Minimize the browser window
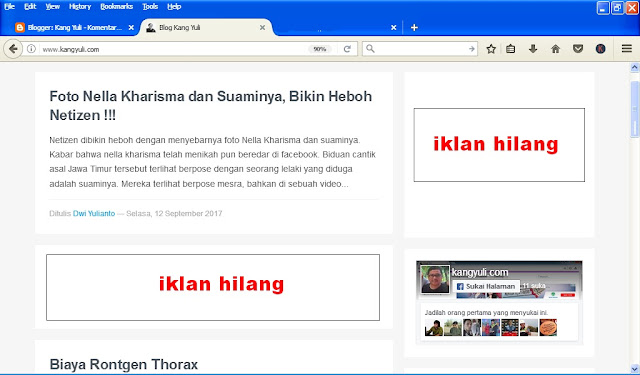This screenshot has width=640, height=375. coord(603,8)
